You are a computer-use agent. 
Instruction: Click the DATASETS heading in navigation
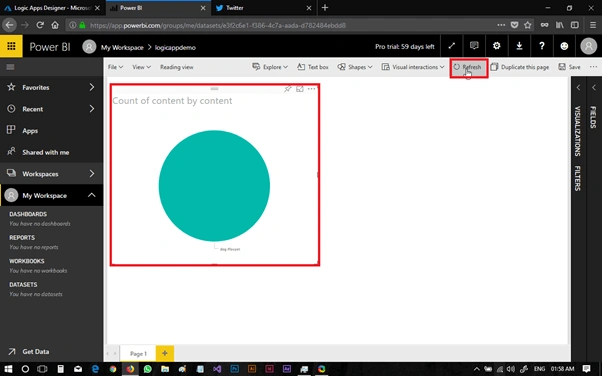[23, 285]
